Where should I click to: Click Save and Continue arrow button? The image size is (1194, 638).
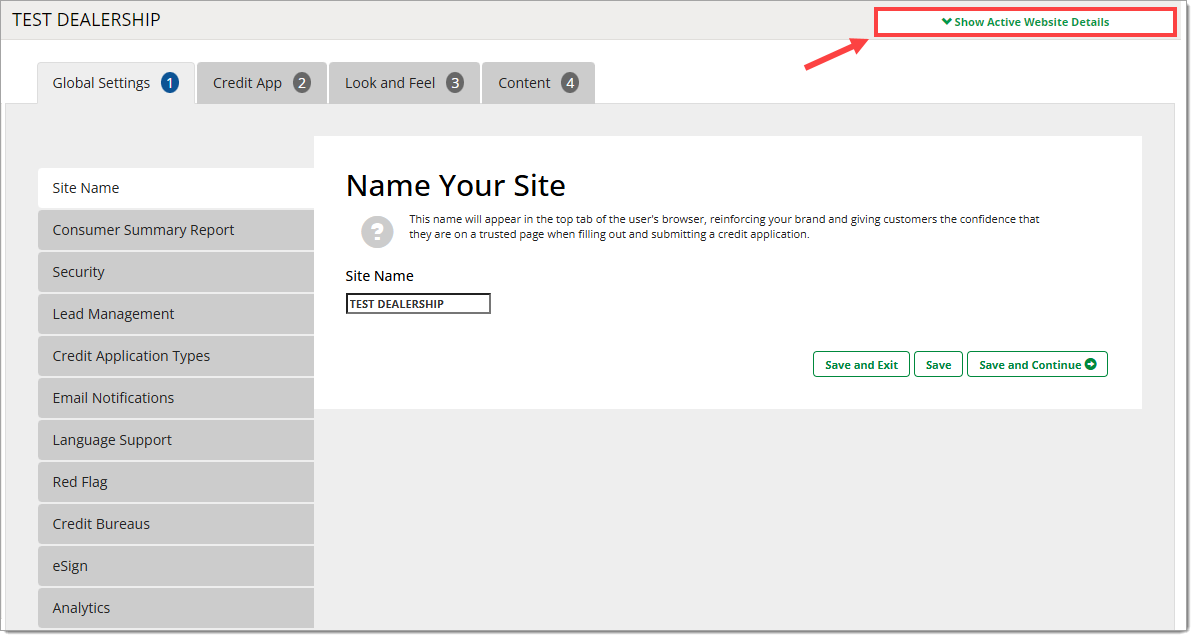[x=1037, y=365]
